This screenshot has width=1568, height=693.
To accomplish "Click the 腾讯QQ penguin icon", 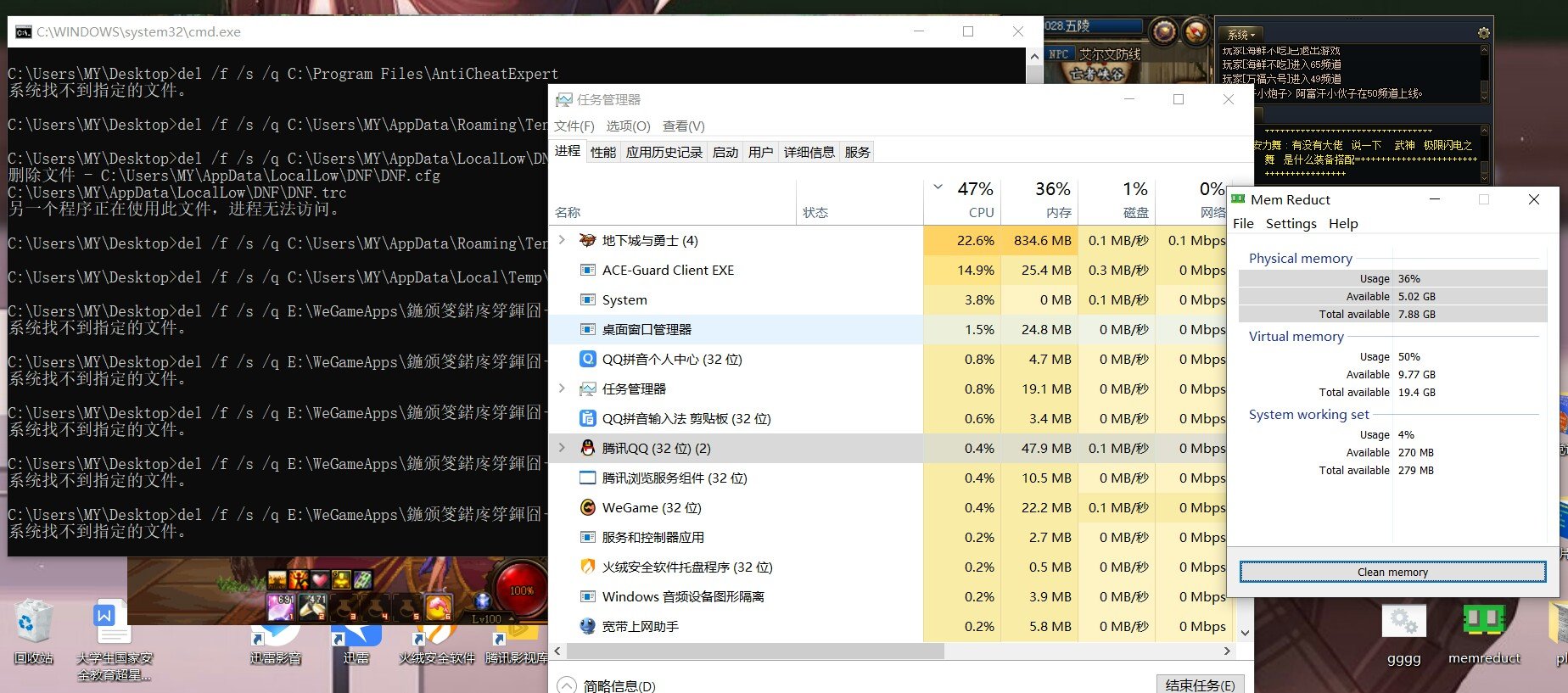I will tap(587, 448).
